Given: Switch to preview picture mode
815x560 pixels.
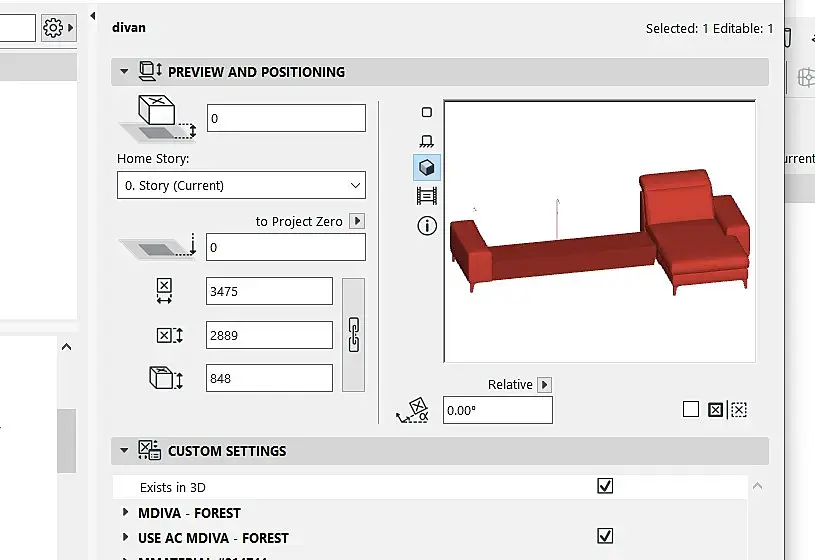Looking at the screenshot, I should (427, 196).
